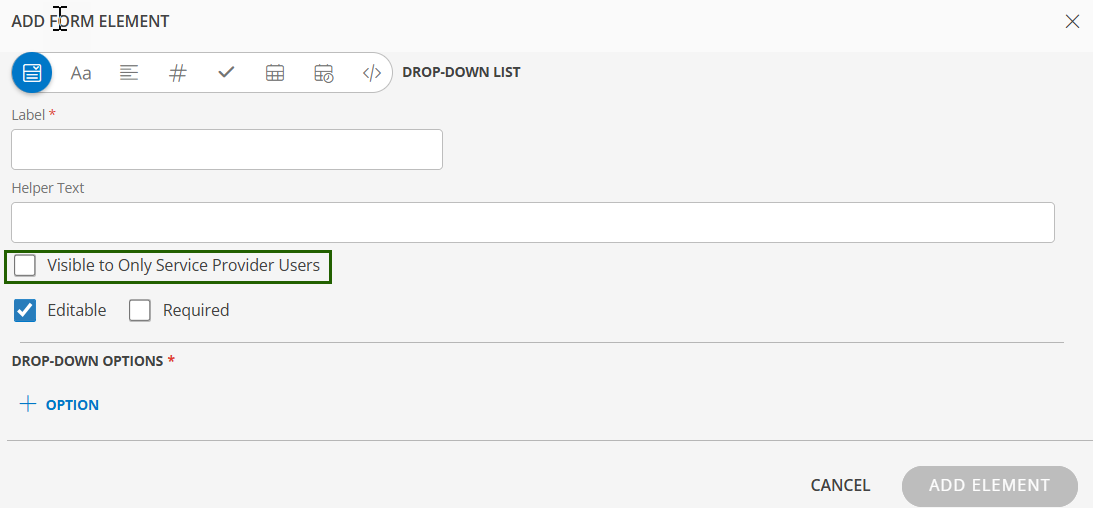The image size is (1093, 508).
Task: Tick the Required checkbox
Action: tap(140, 311)
